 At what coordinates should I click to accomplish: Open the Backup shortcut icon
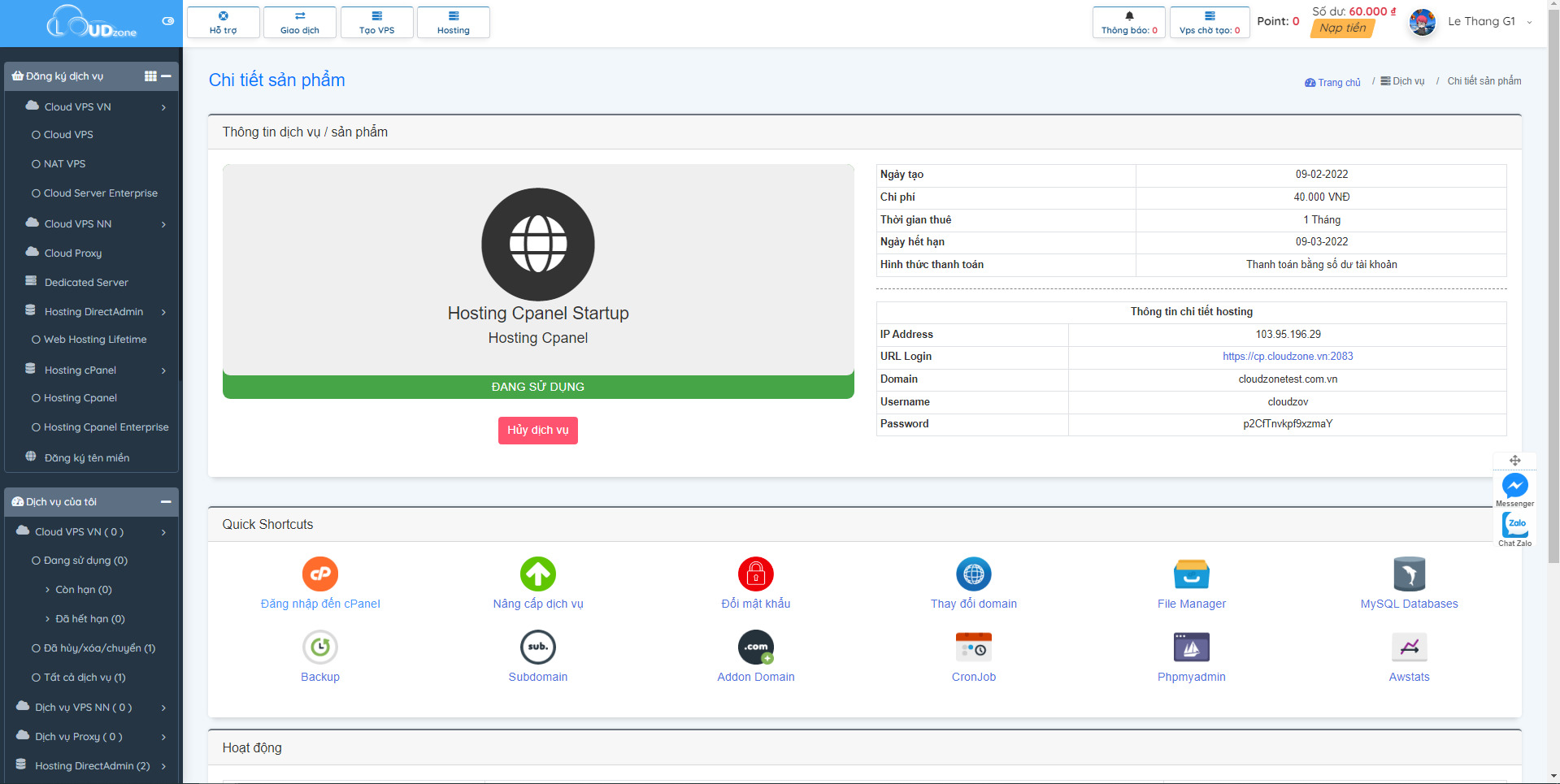click(320, 648)
